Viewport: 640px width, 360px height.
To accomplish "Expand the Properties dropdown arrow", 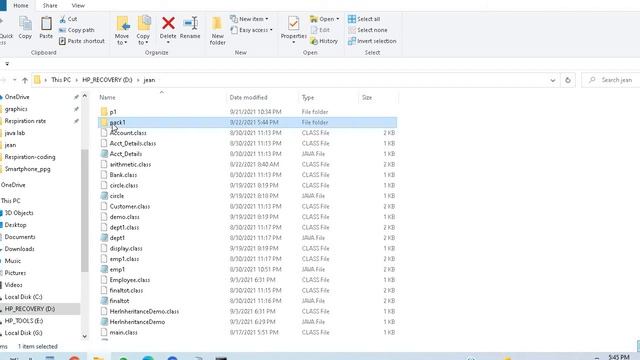I will pyautogui.click(x=293, y=42).
